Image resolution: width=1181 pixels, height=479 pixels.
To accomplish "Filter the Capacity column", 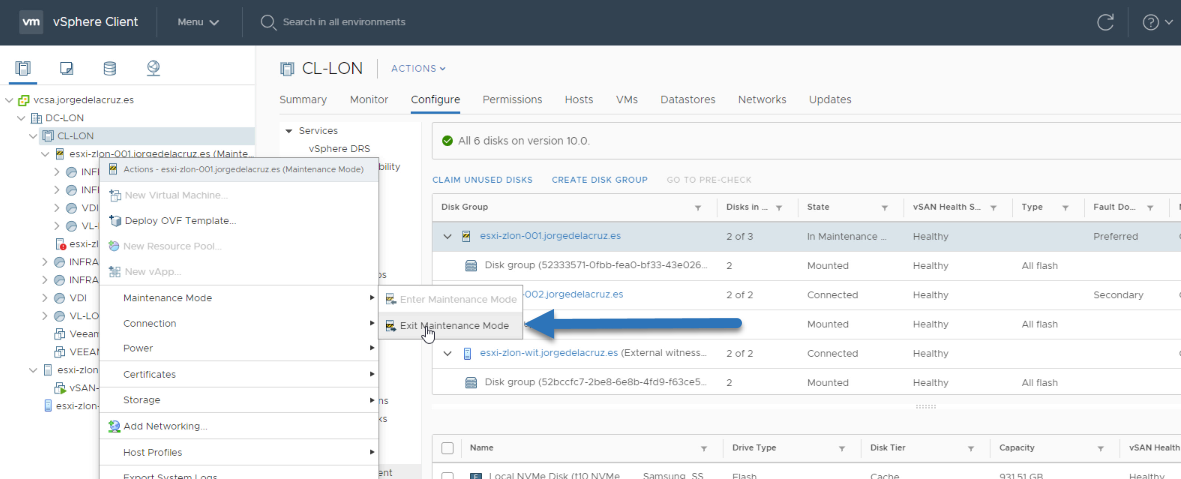I will 1102,448.
